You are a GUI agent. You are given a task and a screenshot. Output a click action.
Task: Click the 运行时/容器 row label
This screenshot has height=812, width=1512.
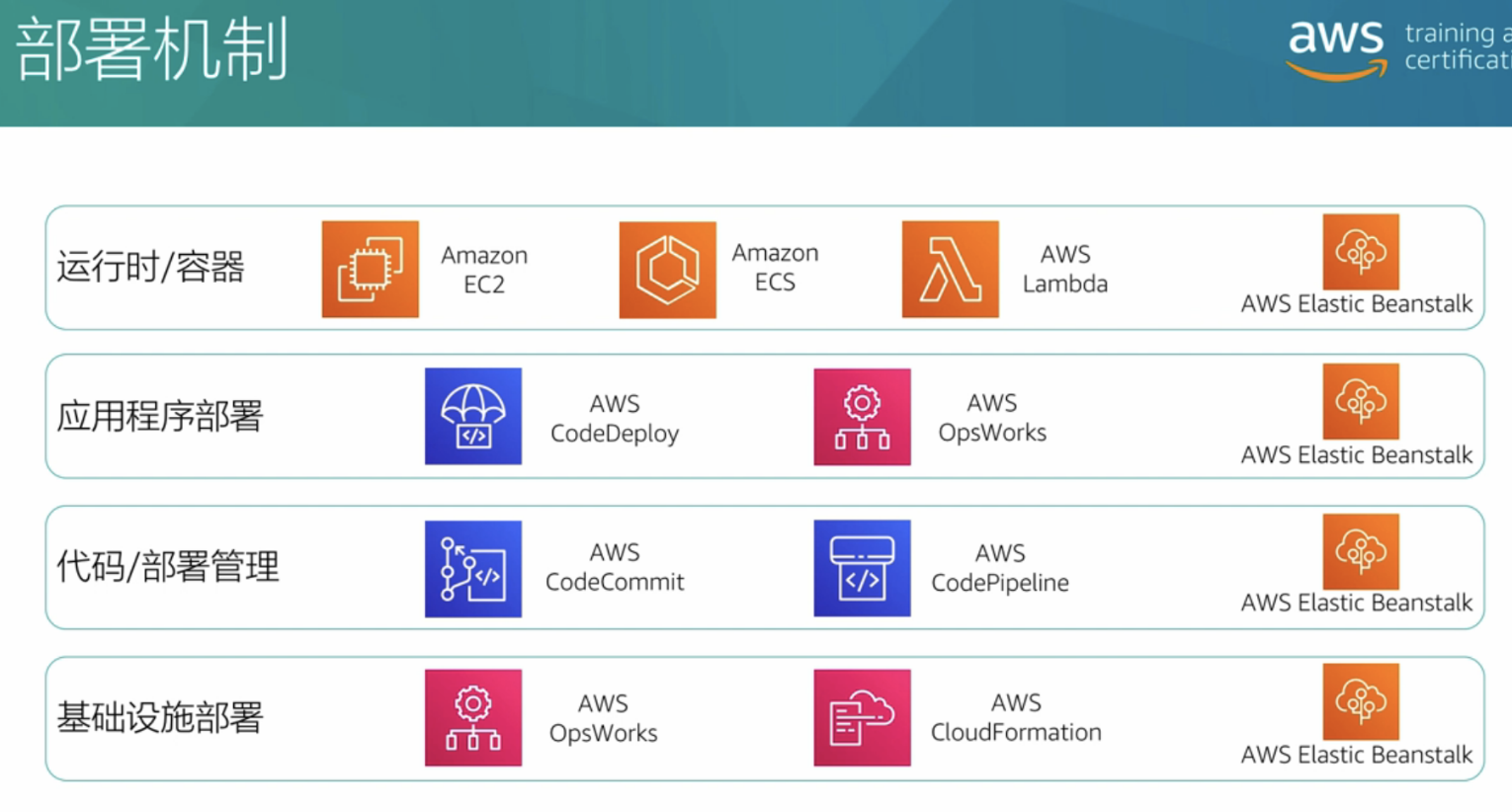150,268
